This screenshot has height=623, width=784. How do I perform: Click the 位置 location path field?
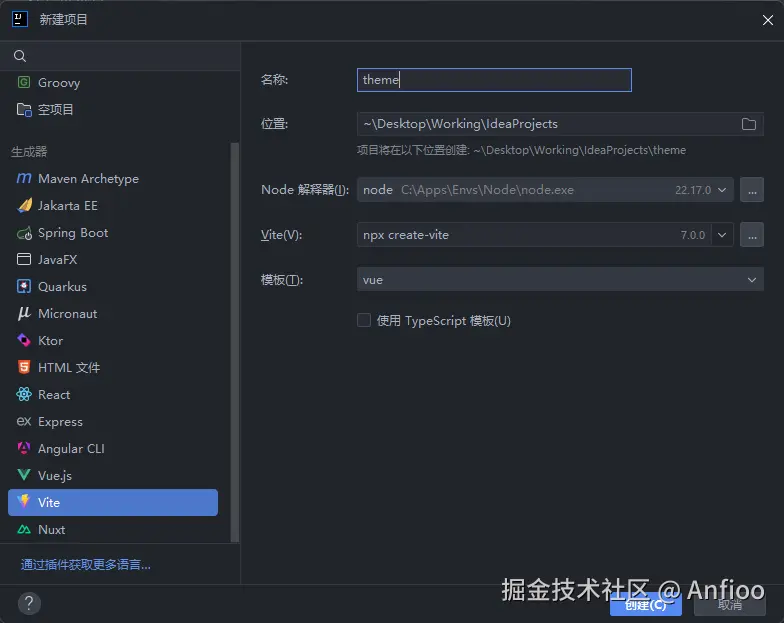tap(560, 124)
